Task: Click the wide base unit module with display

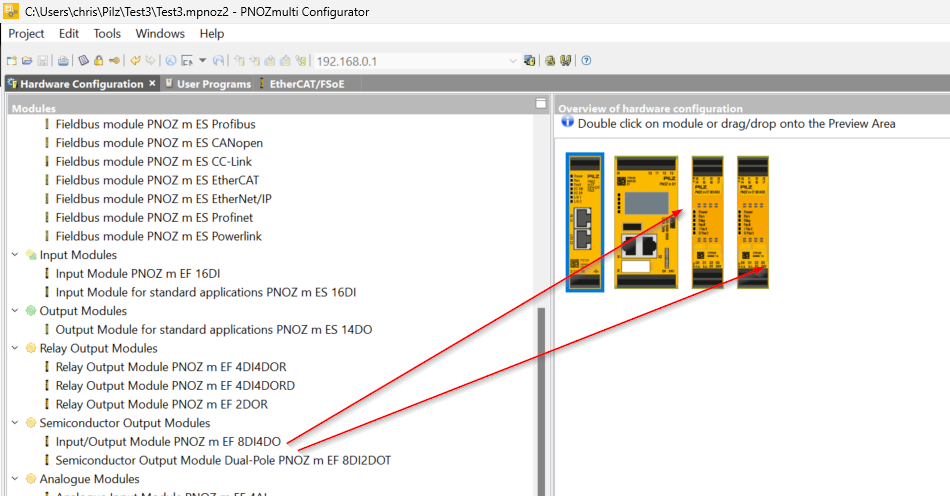Action: click(x=646, y=222)
